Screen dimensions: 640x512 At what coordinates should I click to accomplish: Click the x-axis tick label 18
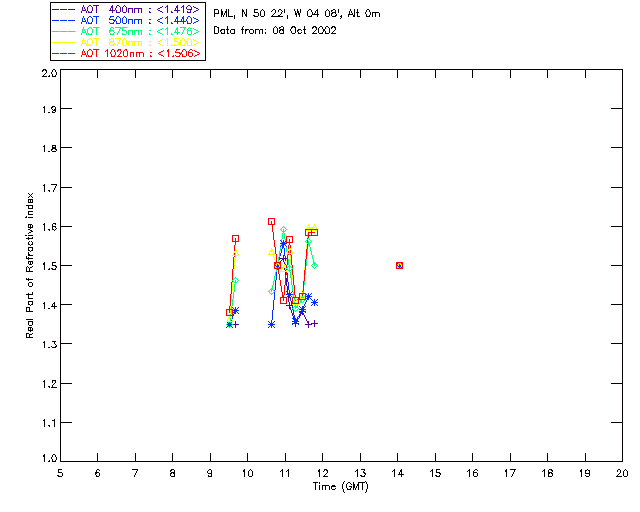click(x=547, y=473)
